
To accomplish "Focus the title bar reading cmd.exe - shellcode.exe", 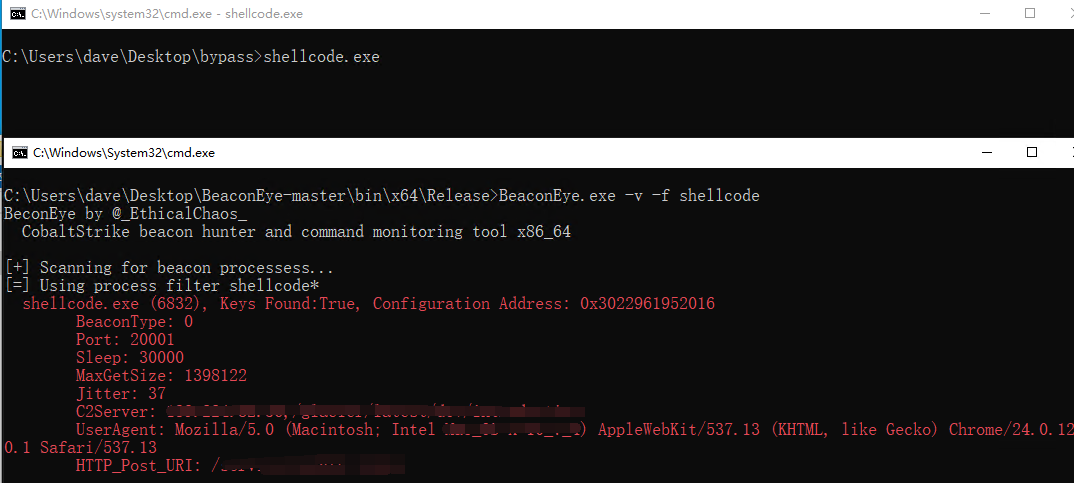I will tap(167, 14).
